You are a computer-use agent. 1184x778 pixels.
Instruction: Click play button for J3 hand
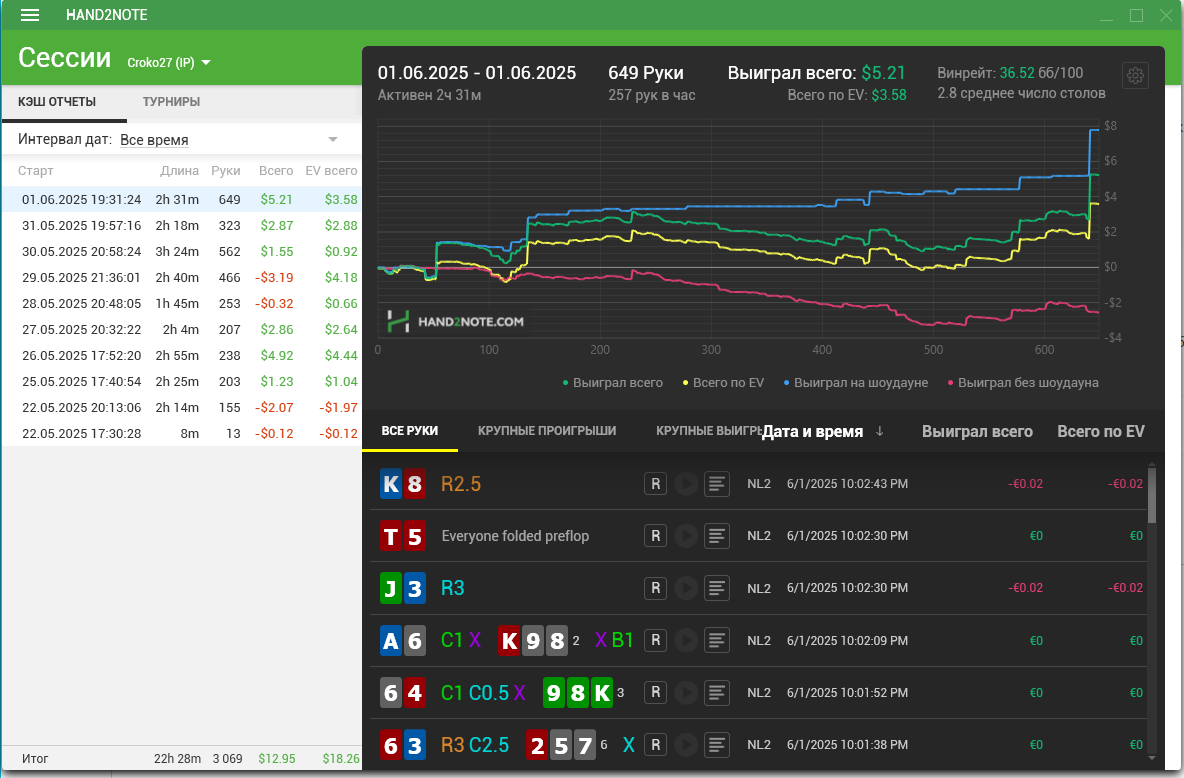(x=686, y=588)
